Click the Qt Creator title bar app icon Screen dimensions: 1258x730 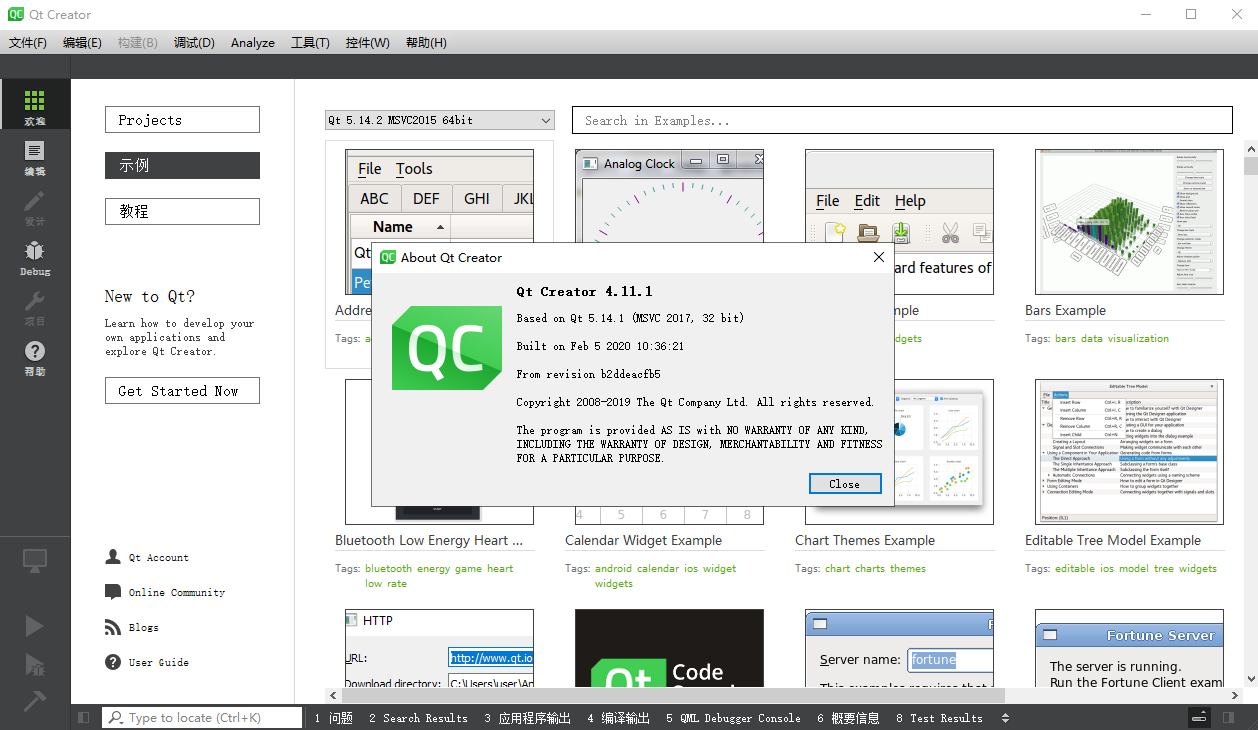[x=15, y=14]
